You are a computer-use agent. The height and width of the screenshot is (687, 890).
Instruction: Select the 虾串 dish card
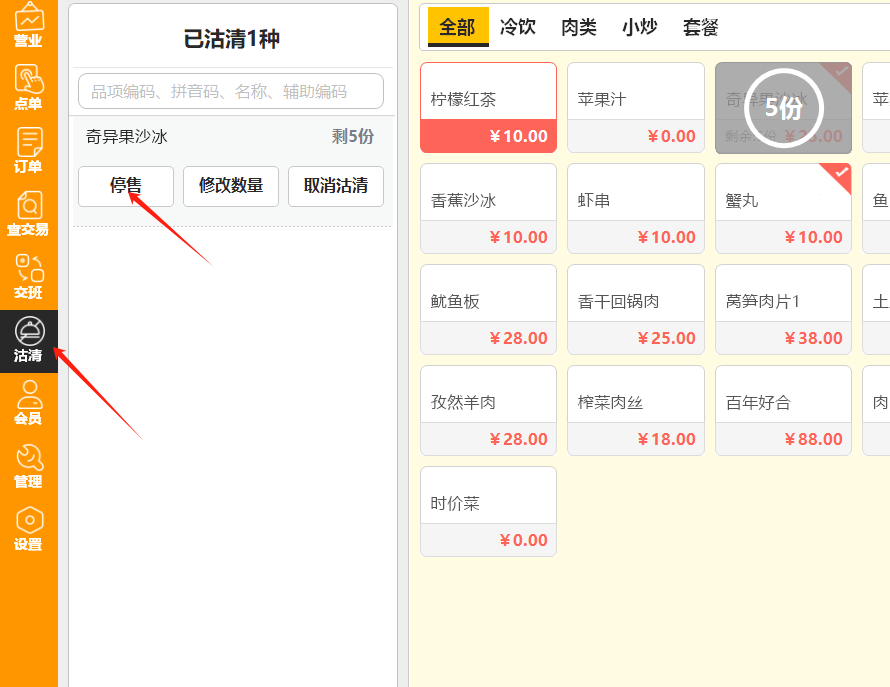636,208
